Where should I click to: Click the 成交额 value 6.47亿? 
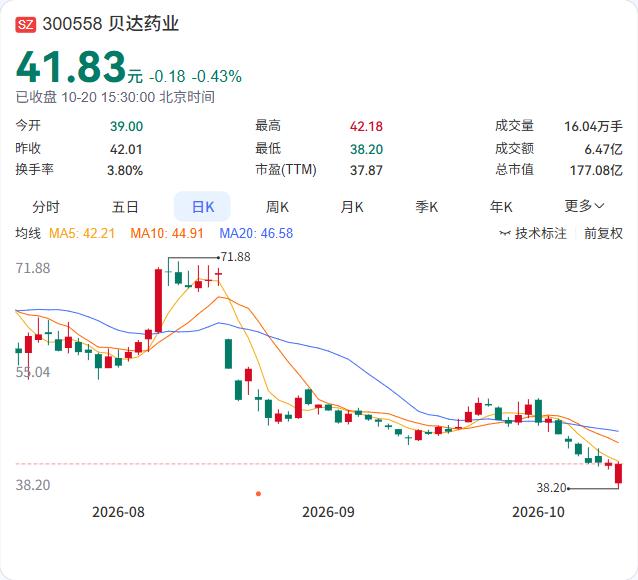[x=603, y=149]
